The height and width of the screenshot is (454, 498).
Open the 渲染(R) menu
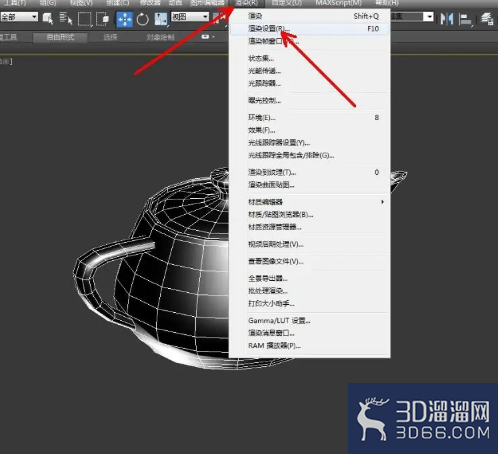point(247,3)
